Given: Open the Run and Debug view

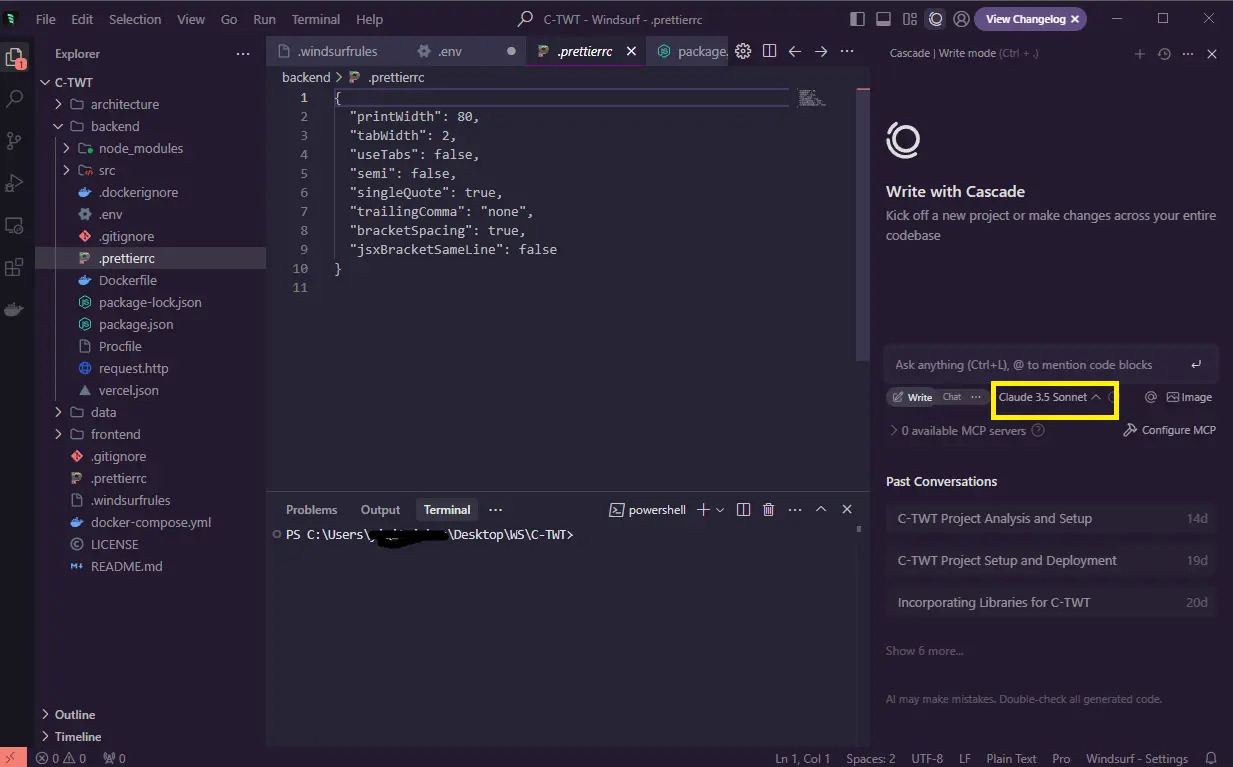Looking at the screenshot, I should [x=15, y=183].
